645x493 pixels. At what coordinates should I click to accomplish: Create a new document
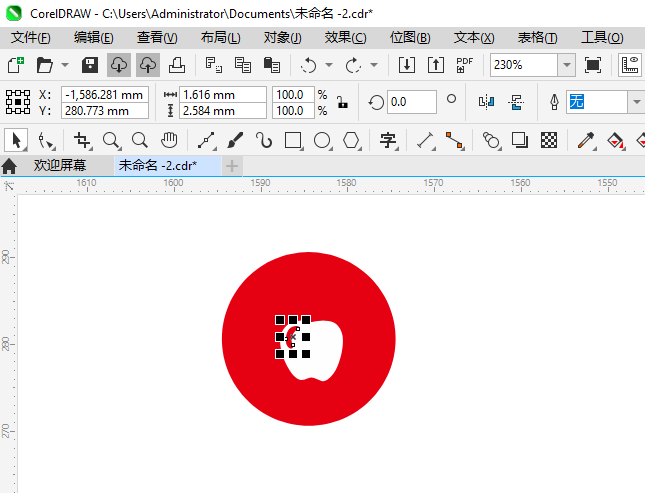[16, 65]
